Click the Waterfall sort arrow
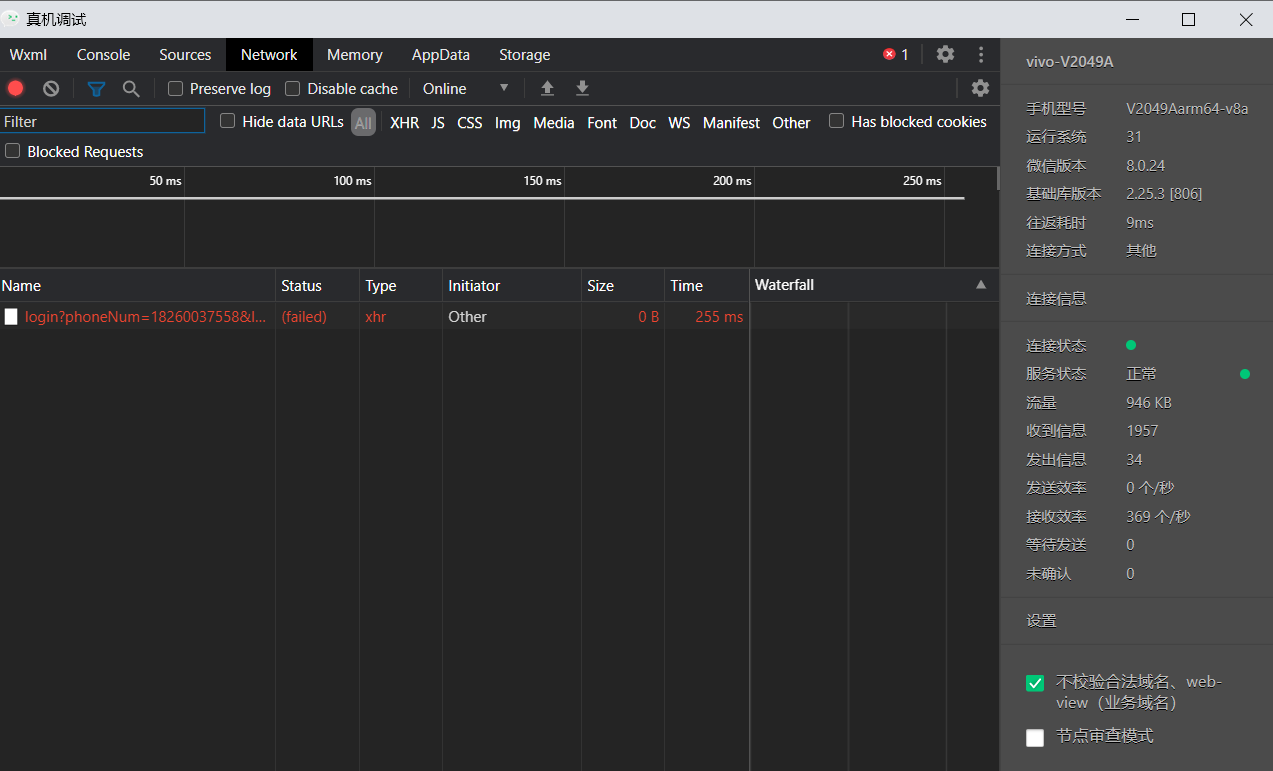 click(x=981, y=285)
